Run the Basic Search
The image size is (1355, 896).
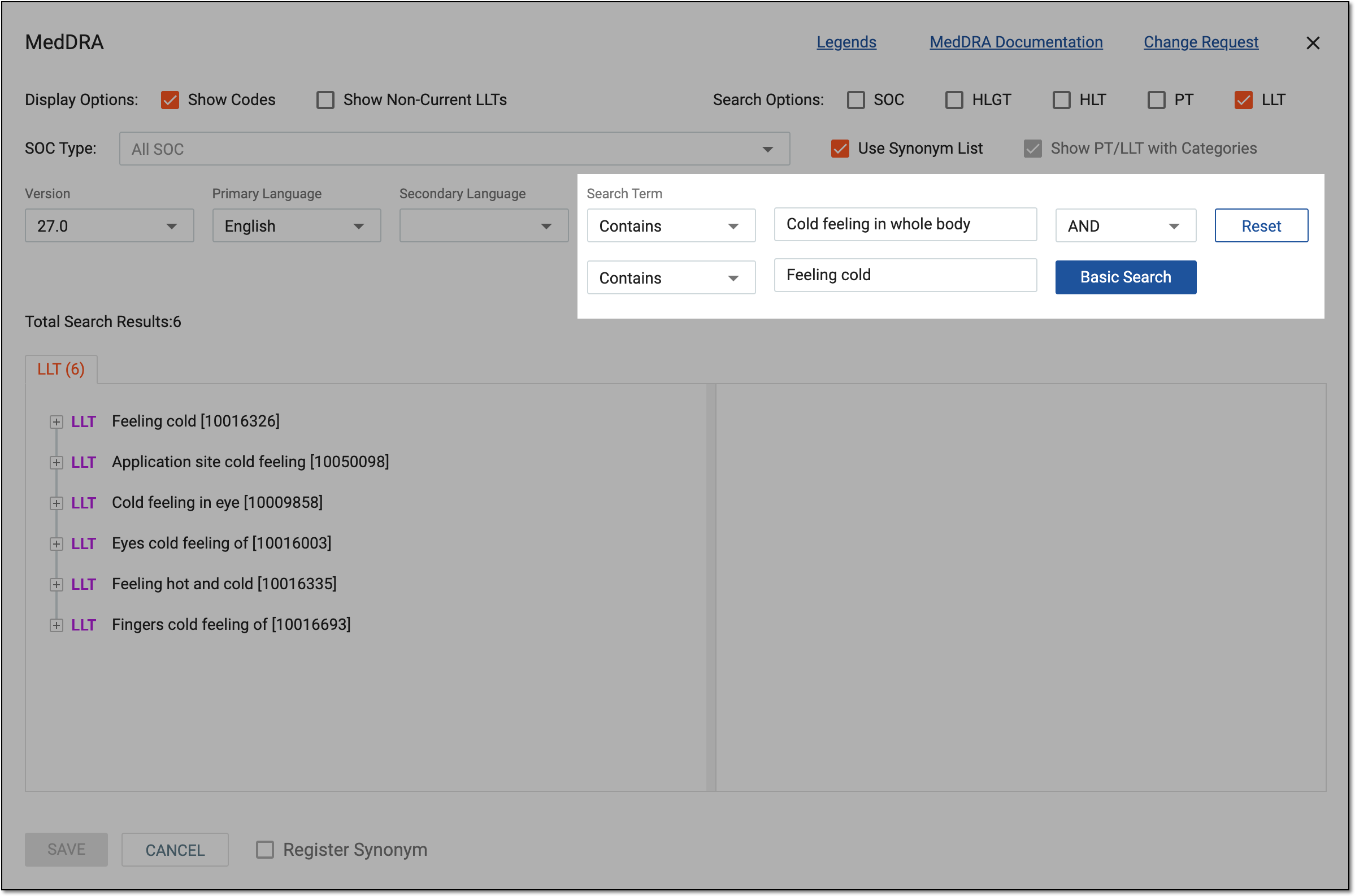[x=1125, y=277]
